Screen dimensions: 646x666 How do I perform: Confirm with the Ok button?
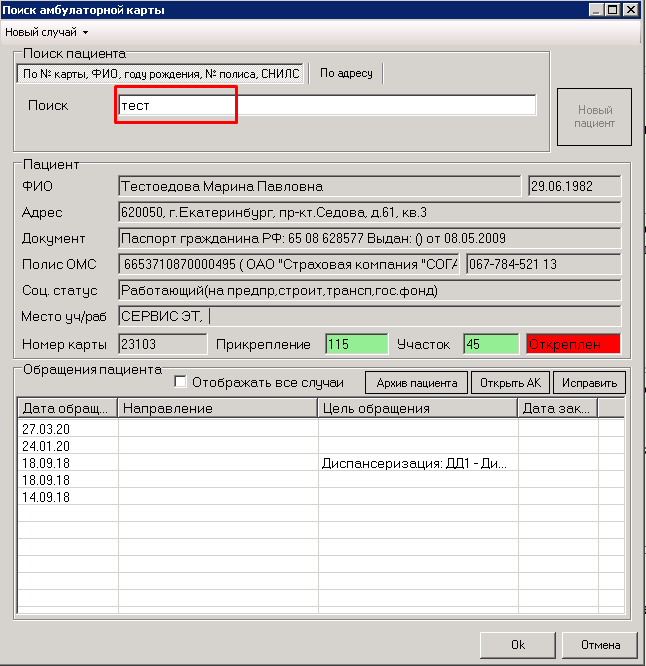(x=517, y=645)
